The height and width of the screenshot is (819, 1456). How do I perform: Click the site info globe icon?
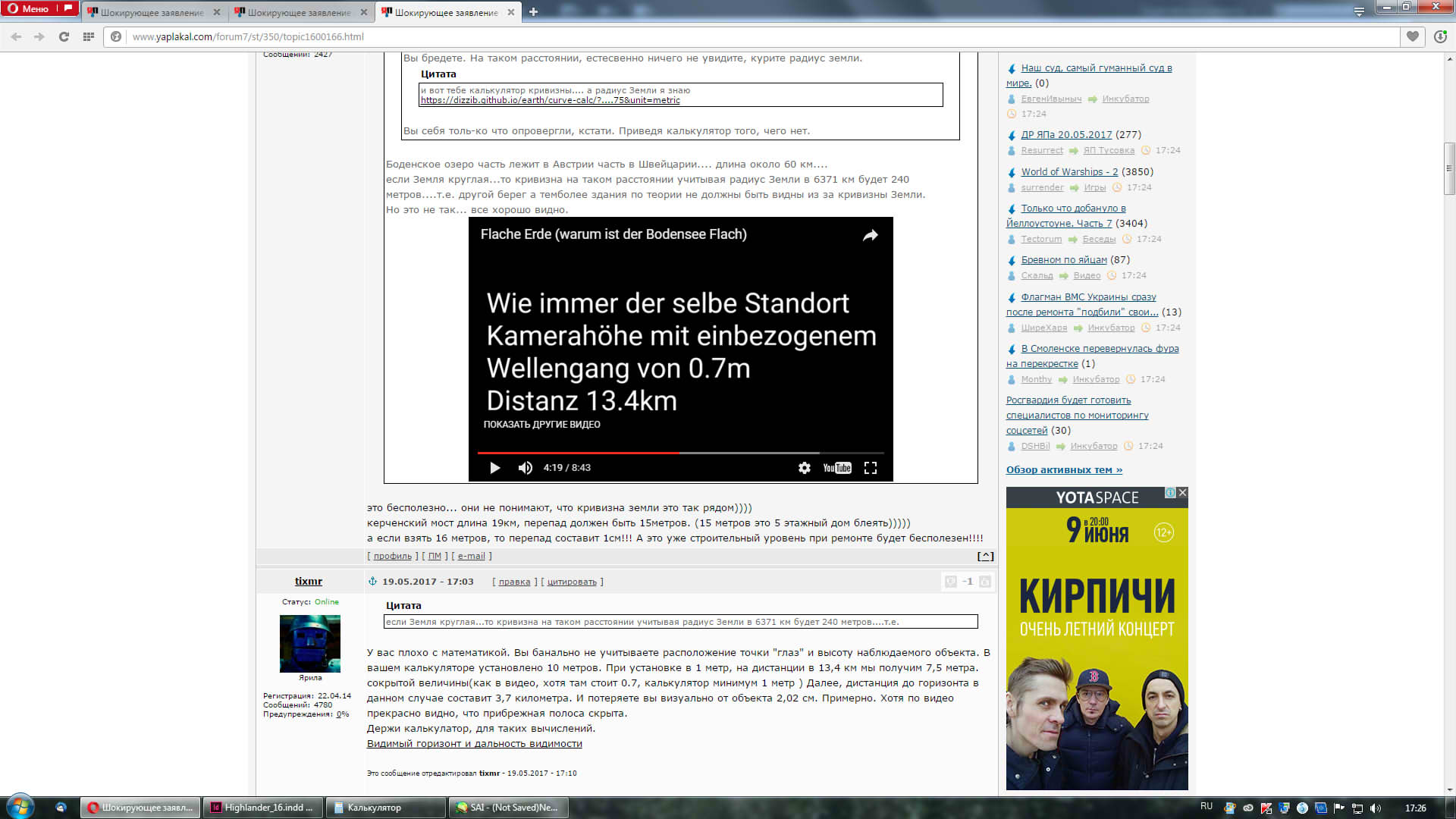(x=116, y=36)
